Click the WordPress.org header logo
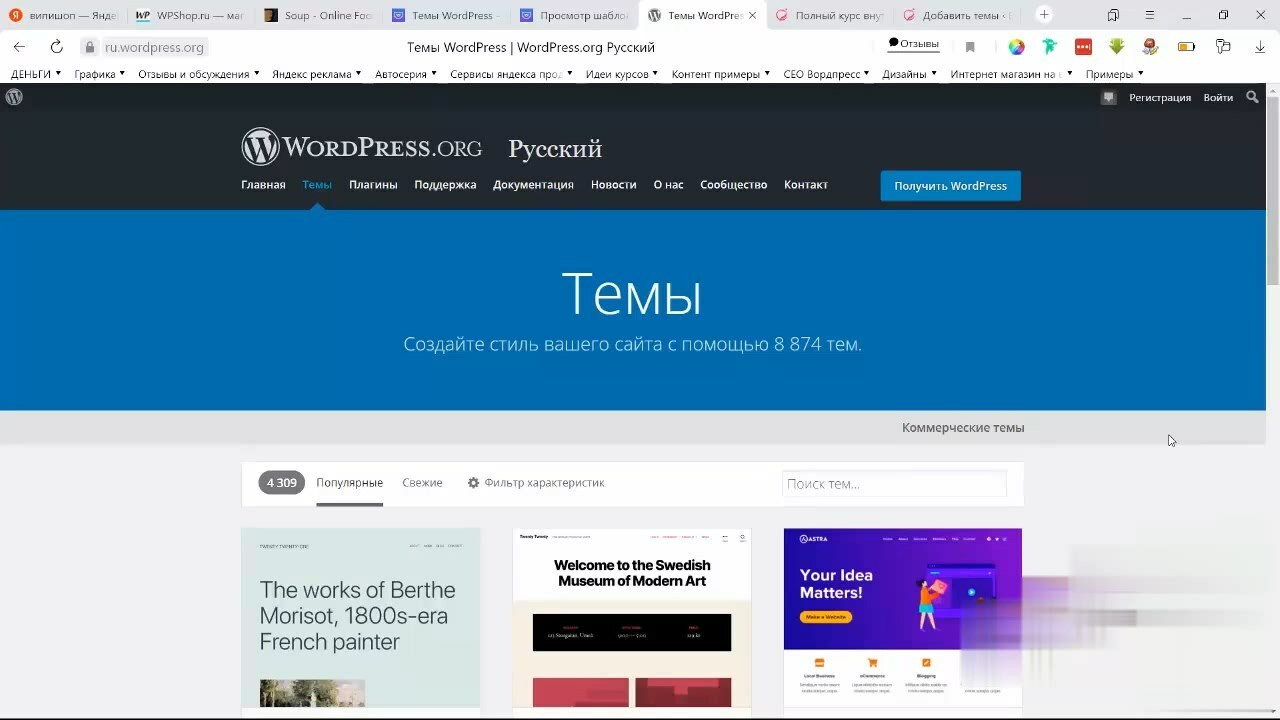The width and height of the screenshot is (1280, 720). [361, 147]
